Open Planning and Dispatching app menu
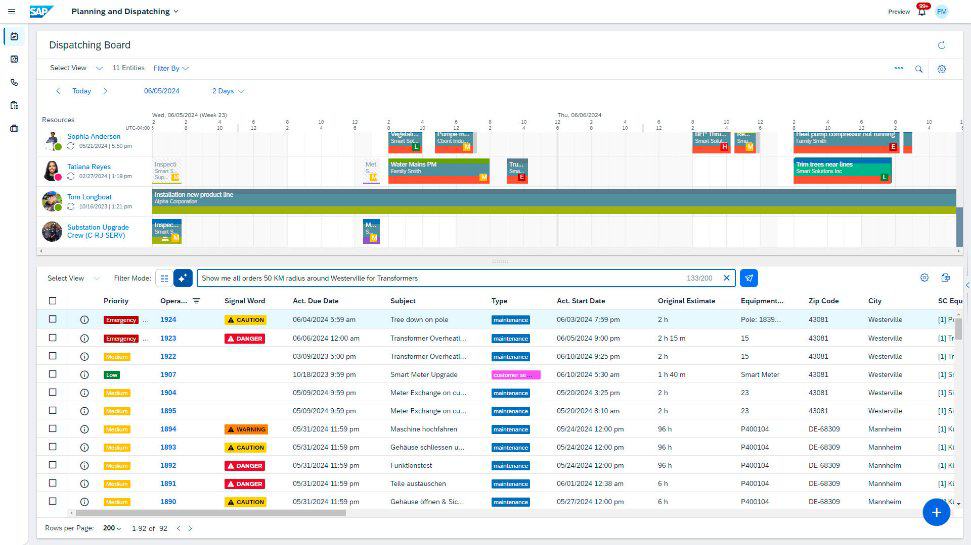Viewport: 971px width, 545px height. [x=125, y=11]
